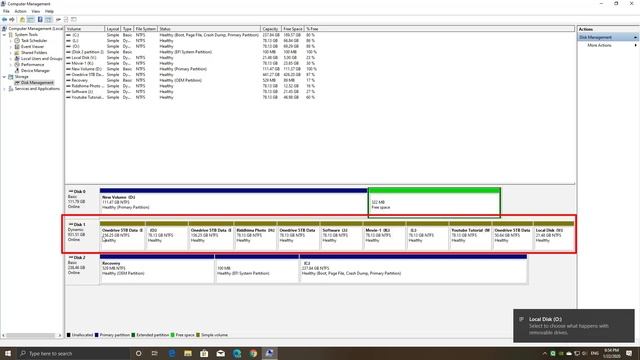Select the New Volume (D:) list row

(x=192, y=69)
